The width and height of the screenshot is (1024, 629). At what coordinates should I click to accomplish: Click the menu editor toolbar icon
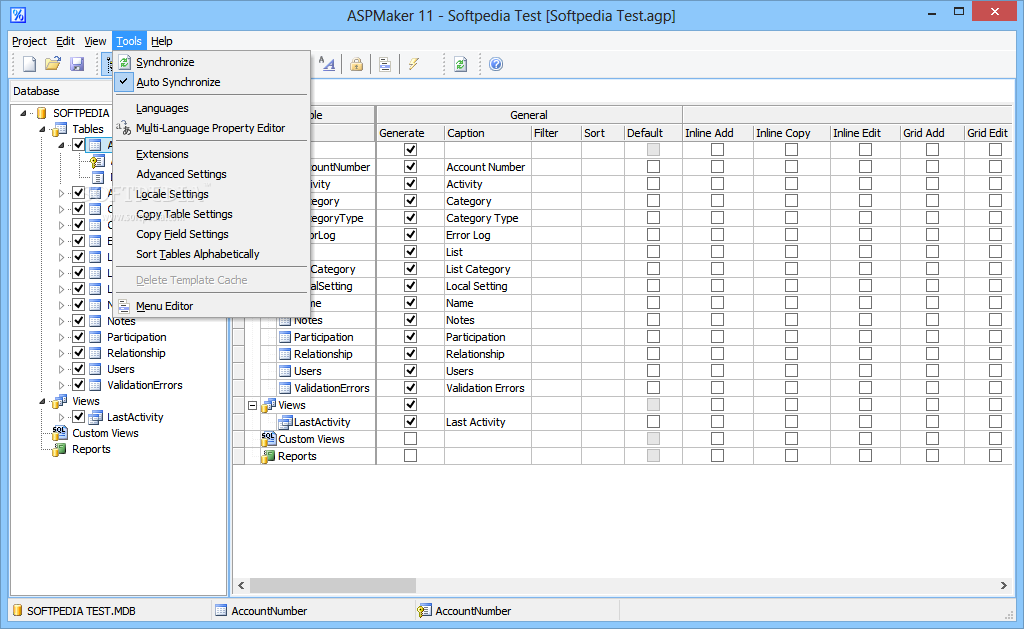pos(385,64)
